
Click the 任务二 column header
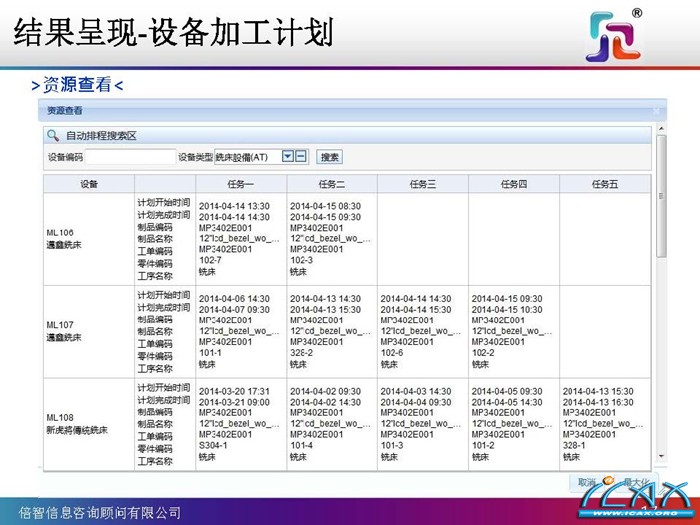[332, 184]
